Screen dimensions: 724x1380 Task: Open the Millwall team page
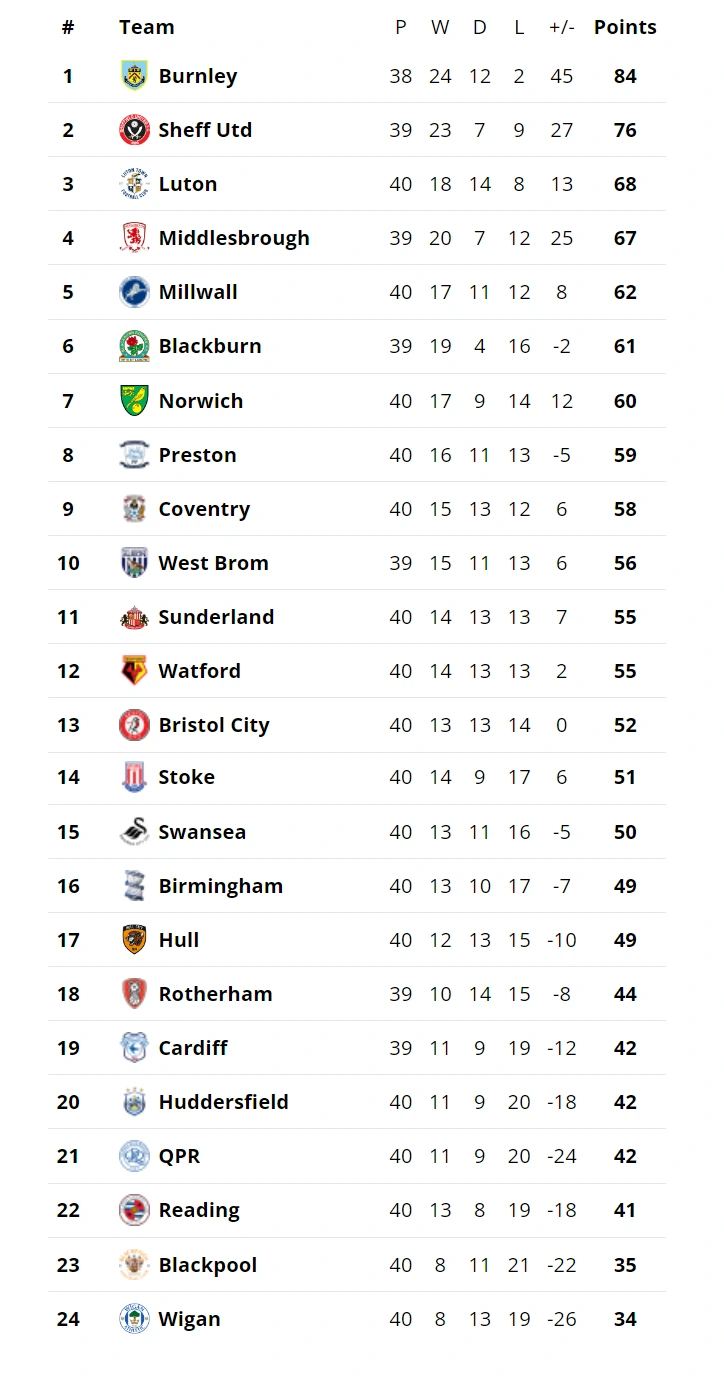[x=198, y=292]
